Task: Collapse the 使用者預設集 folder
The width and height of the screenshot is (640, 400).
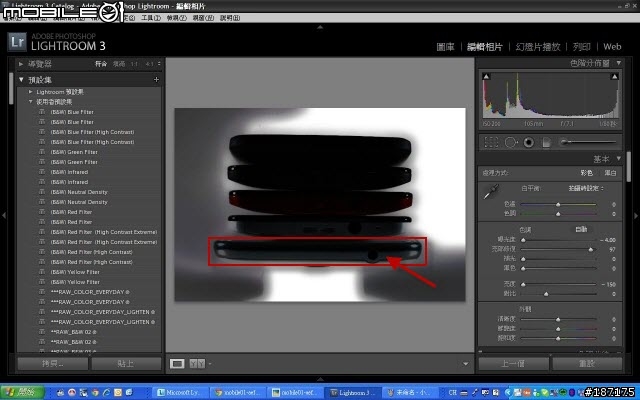Action: click(31, 102)
